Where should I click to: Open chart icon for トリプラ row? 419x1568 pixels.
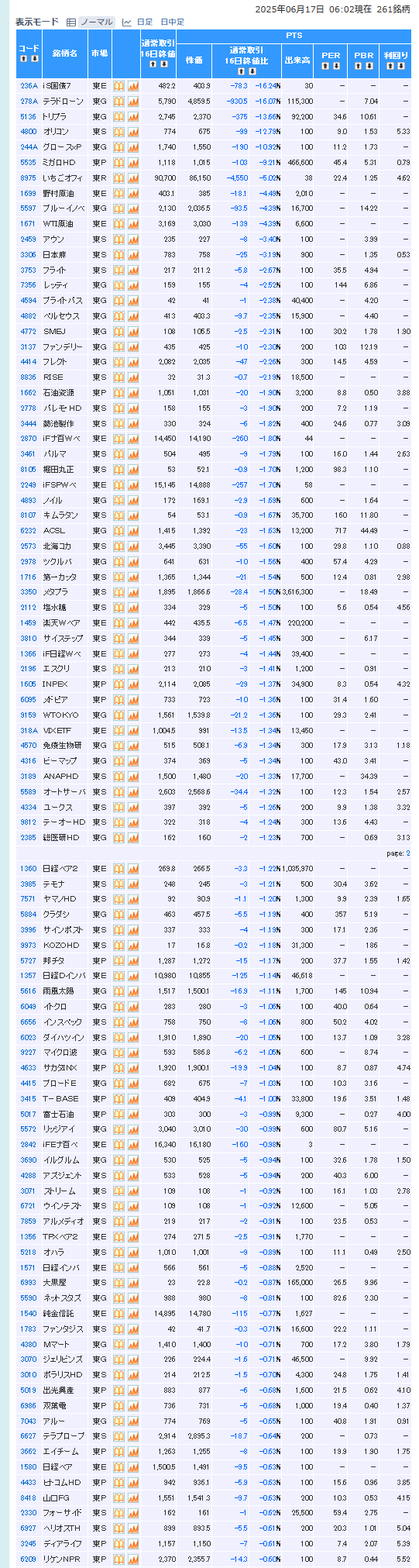(132, 116)
